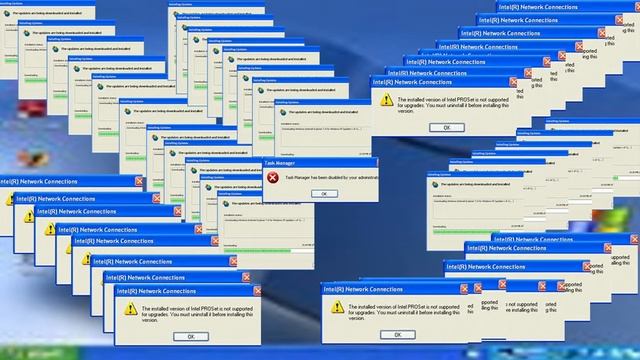Click OK in the upper-right front Intel Network Connections dialog
640x360 pixels.
tap(447, 128)
